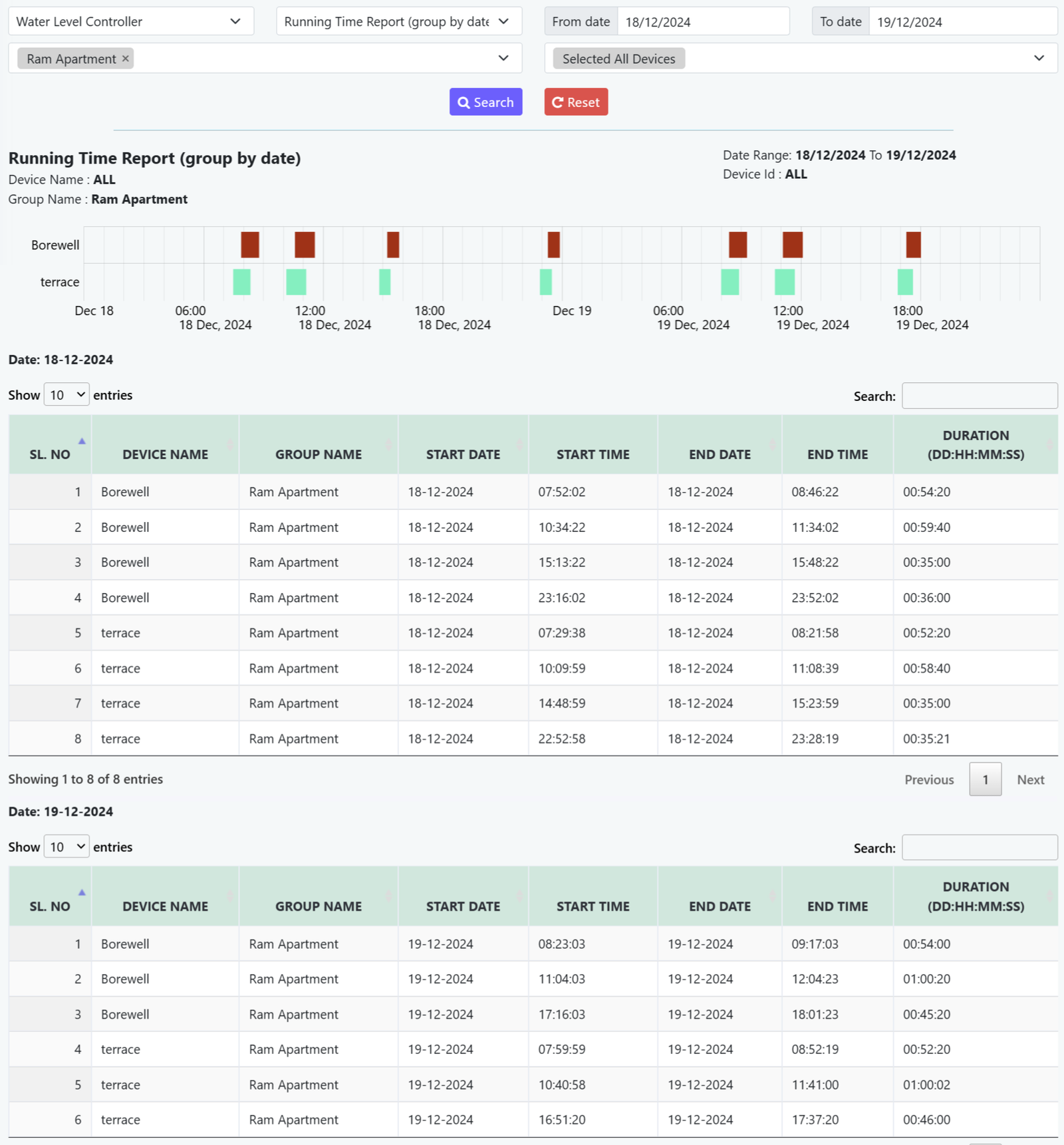
Task: Sort first table by DEVICE NAME column
Action: pyautogui.click(x=165, y=454)
